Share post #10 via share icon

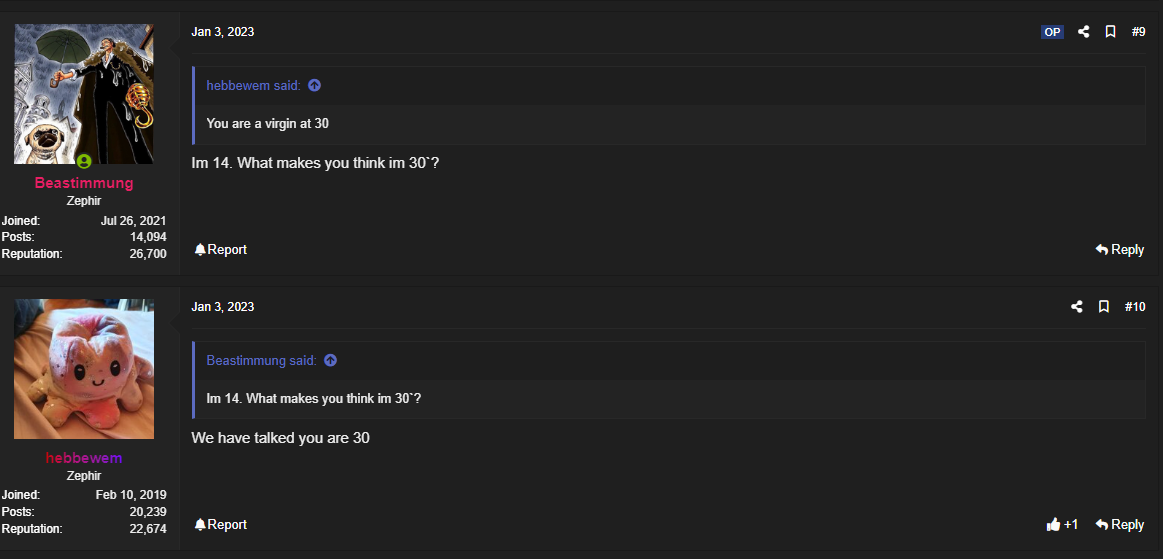click(x=1077, y=307)
